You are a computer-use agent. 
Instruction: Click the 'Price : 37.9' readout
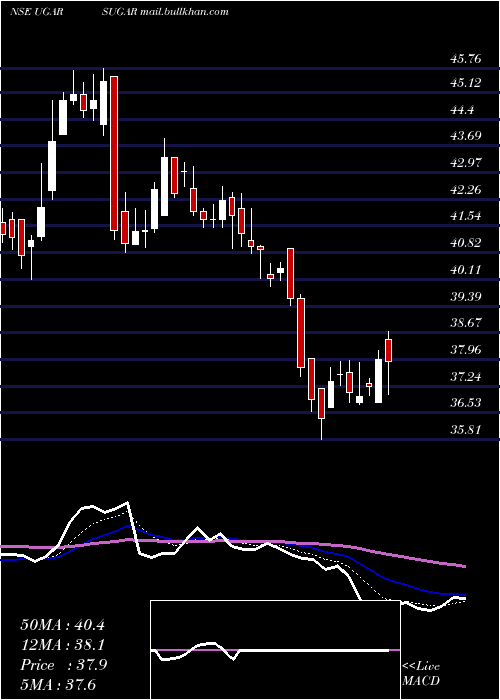[x=64, y=665]
